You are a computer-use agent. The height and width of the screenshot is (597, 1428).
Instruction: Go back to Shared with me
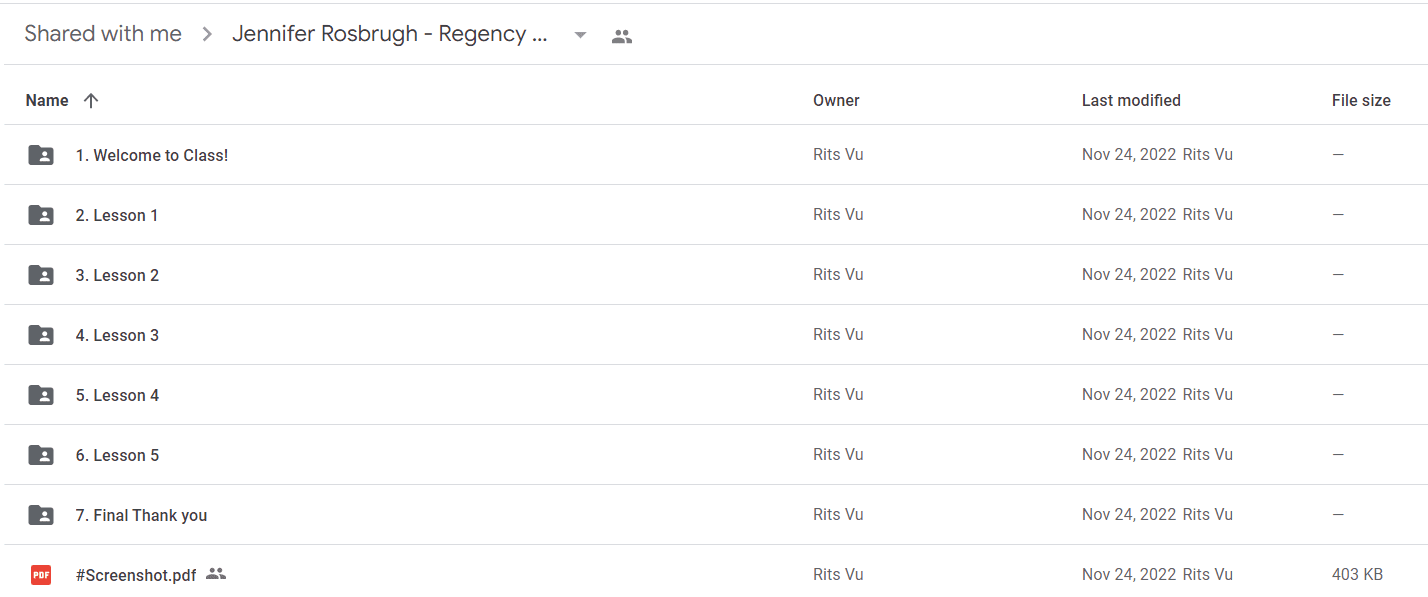coord(103,34)
